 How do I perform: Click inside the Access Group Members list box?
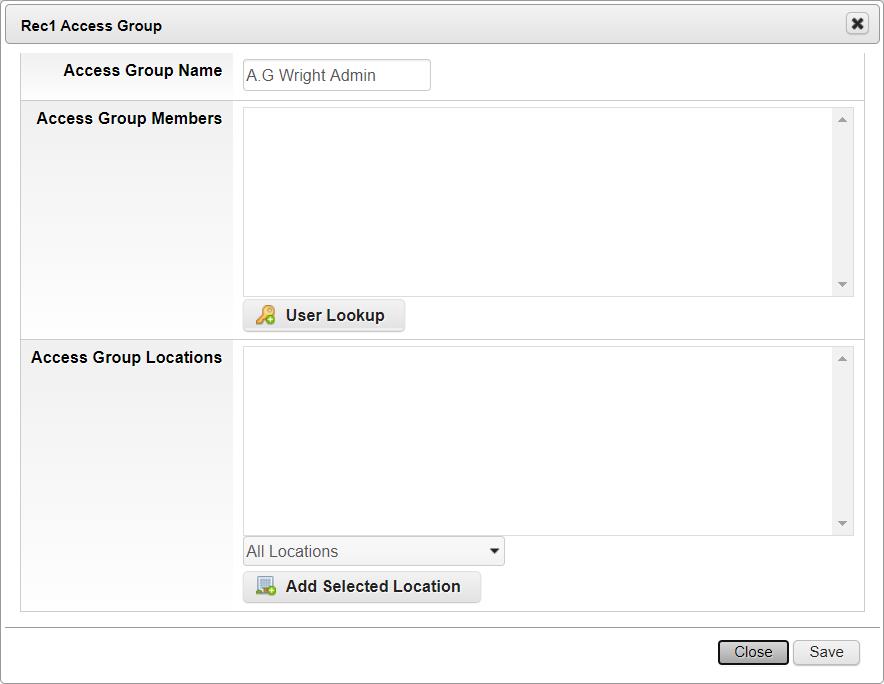point(537,202)
